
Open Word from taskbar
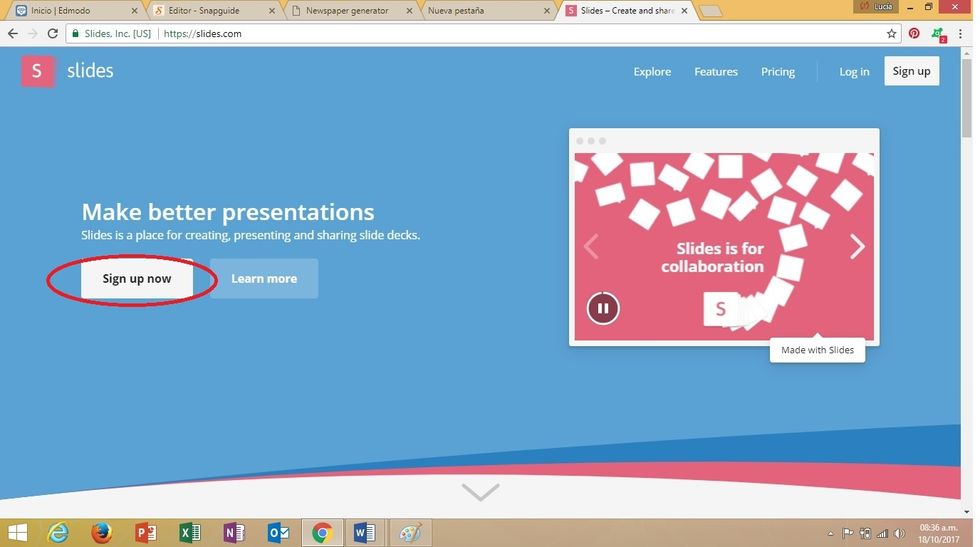364,533
